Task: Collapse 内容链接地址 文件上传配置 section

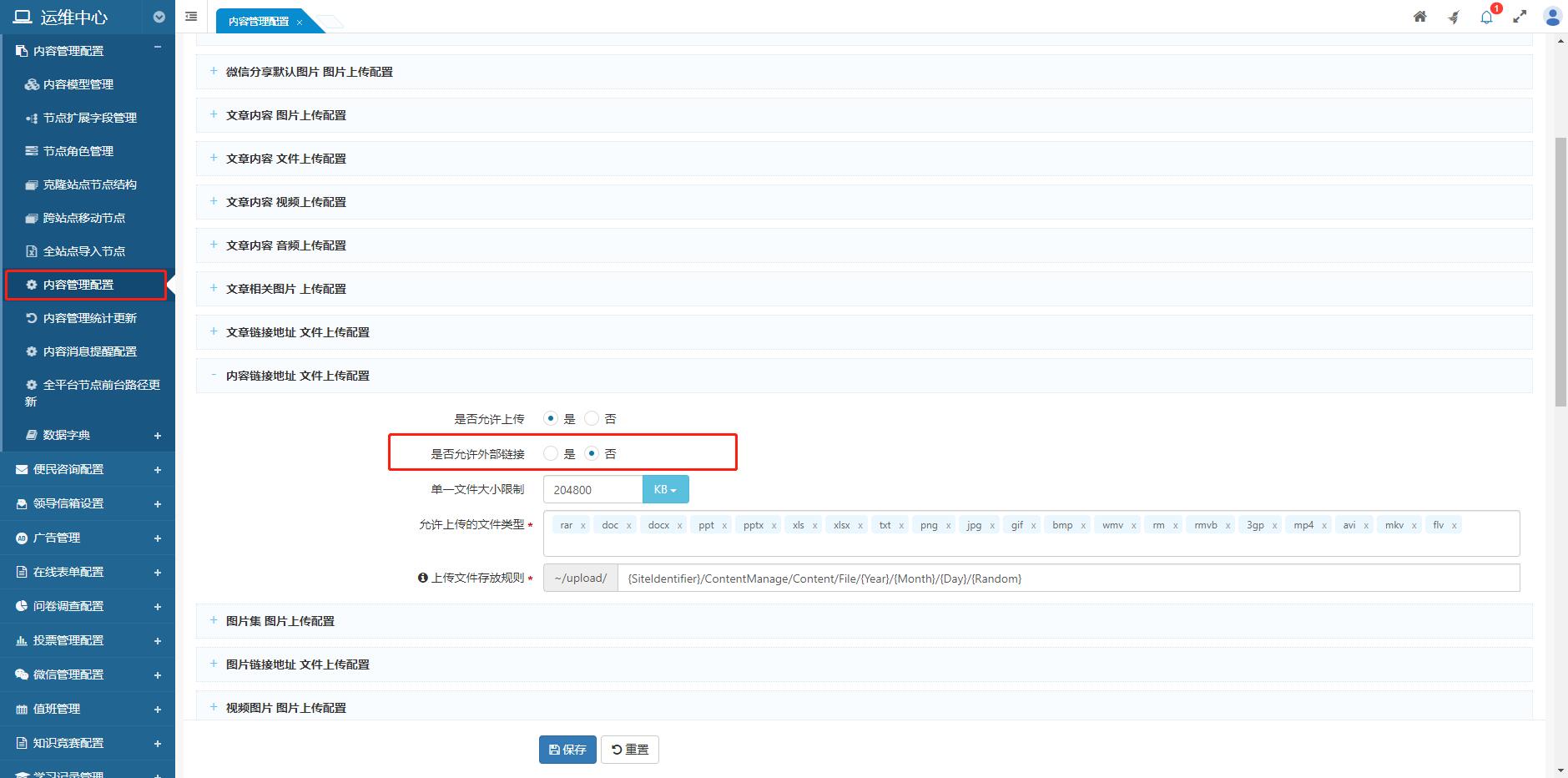Action: [297, 376]
